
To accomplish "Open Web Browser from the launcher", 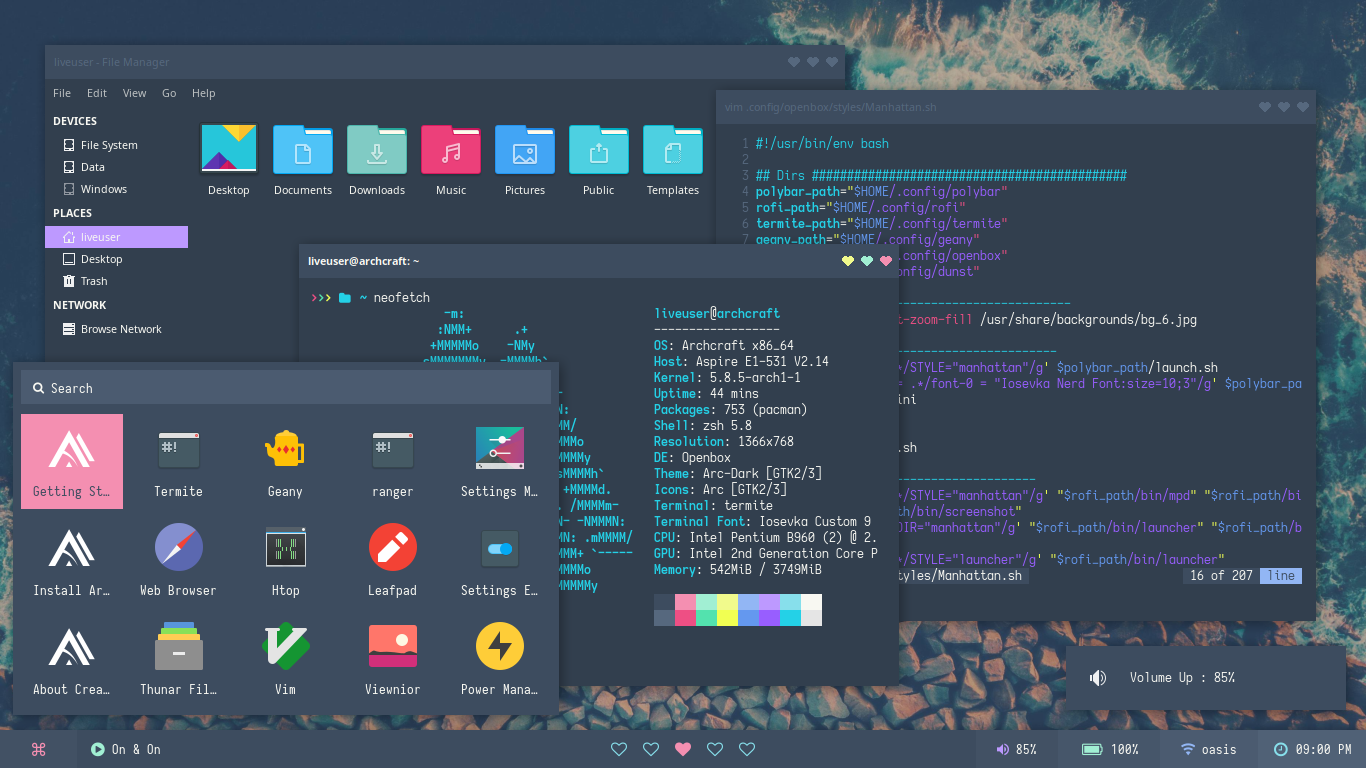I will (x=179, y=560).
